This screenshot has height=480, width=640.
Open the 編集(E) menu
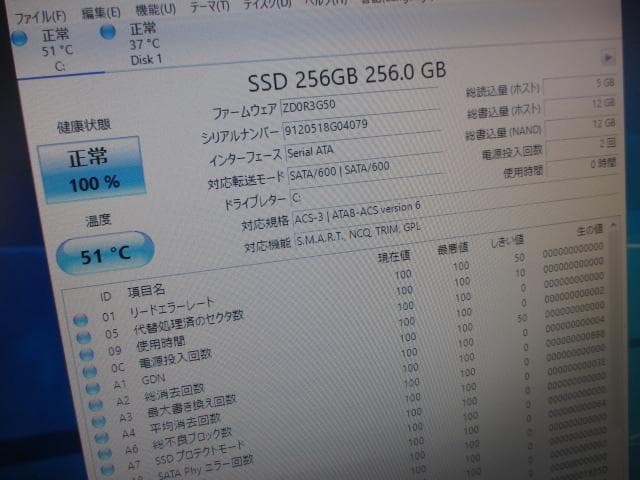101,13
